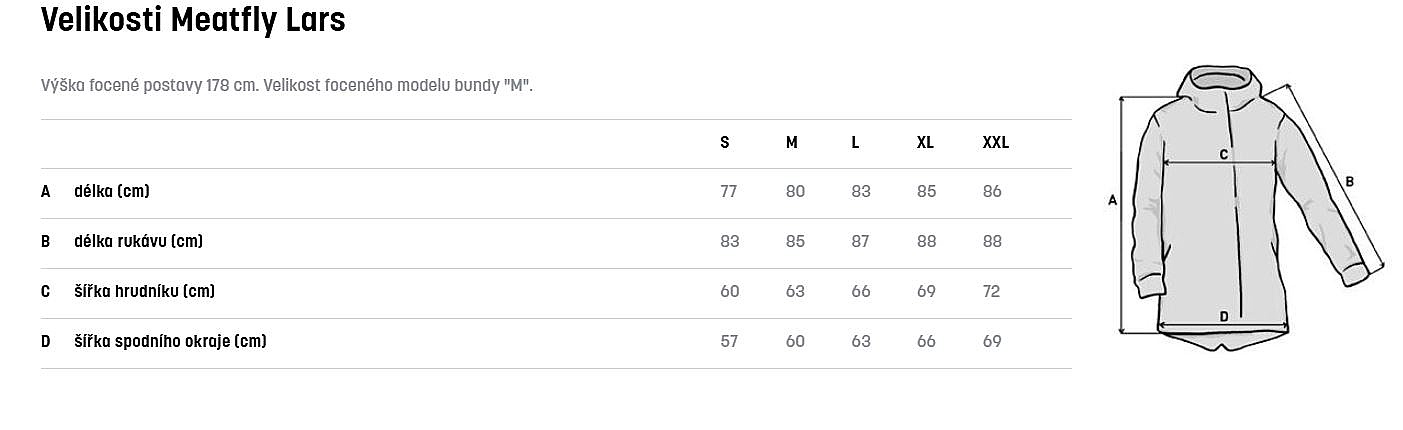Select the S size column header

pyautogui.click(x=724, y=142)
